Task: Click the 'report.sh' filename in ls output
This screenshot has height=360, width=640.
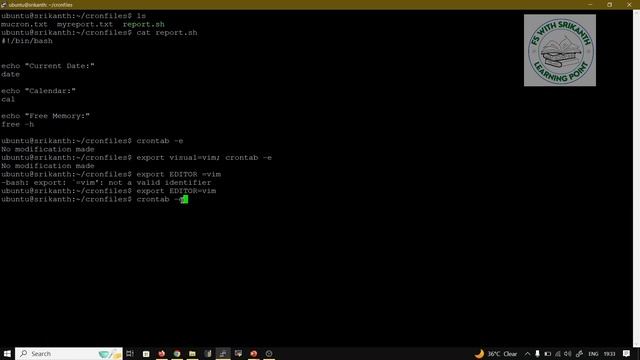Action: (144, 24)
